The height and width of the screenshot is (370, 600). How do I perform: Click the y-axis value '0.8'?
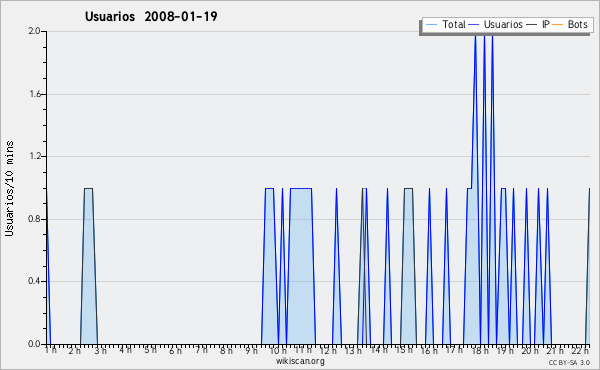34,219
